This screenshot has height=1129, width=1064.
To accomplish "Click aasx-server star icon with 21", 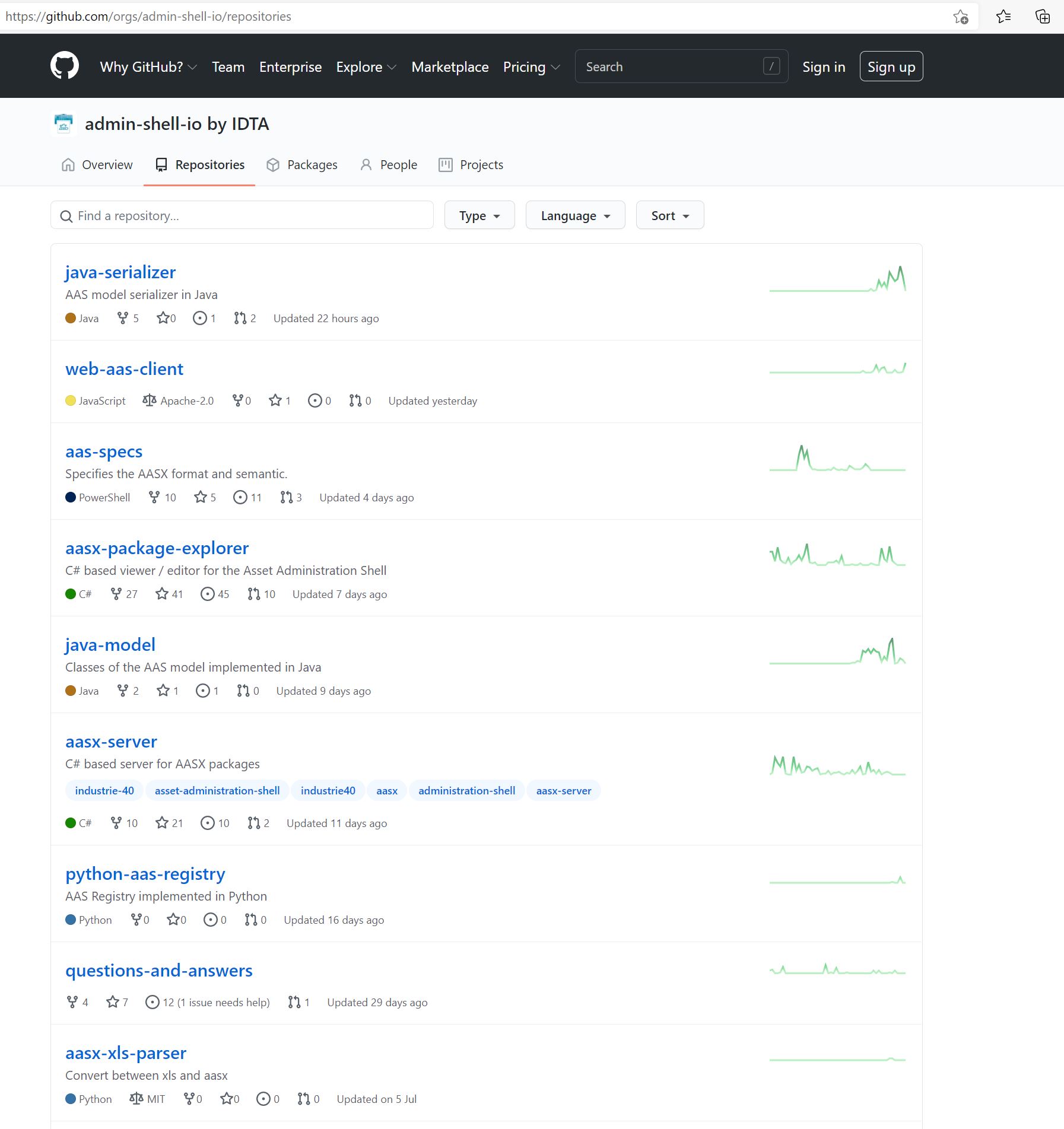I will pyautogui.click(x=162, y=823).
